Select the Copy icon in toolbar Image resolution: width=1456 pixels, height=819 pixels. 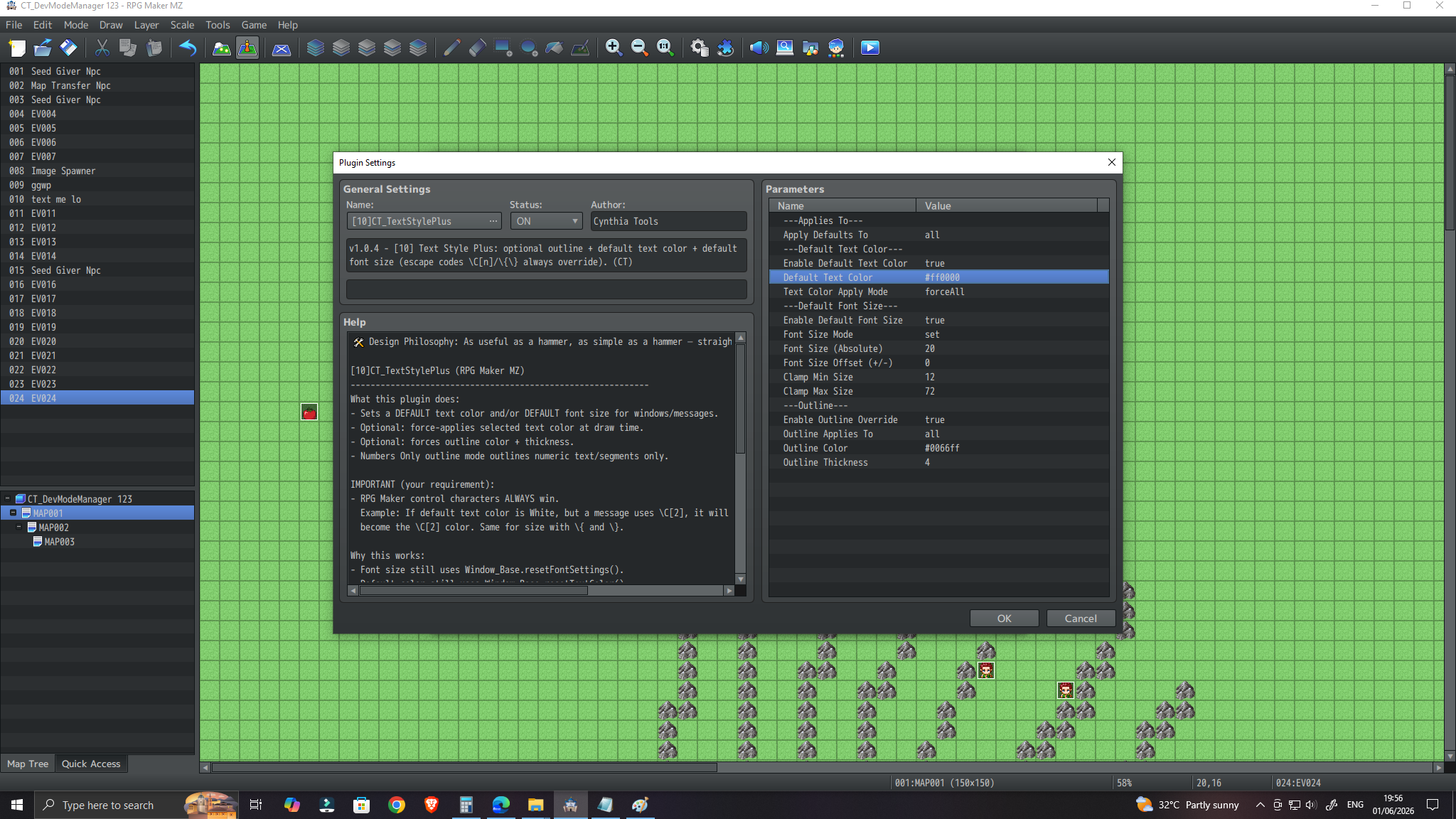pos(128,48)
